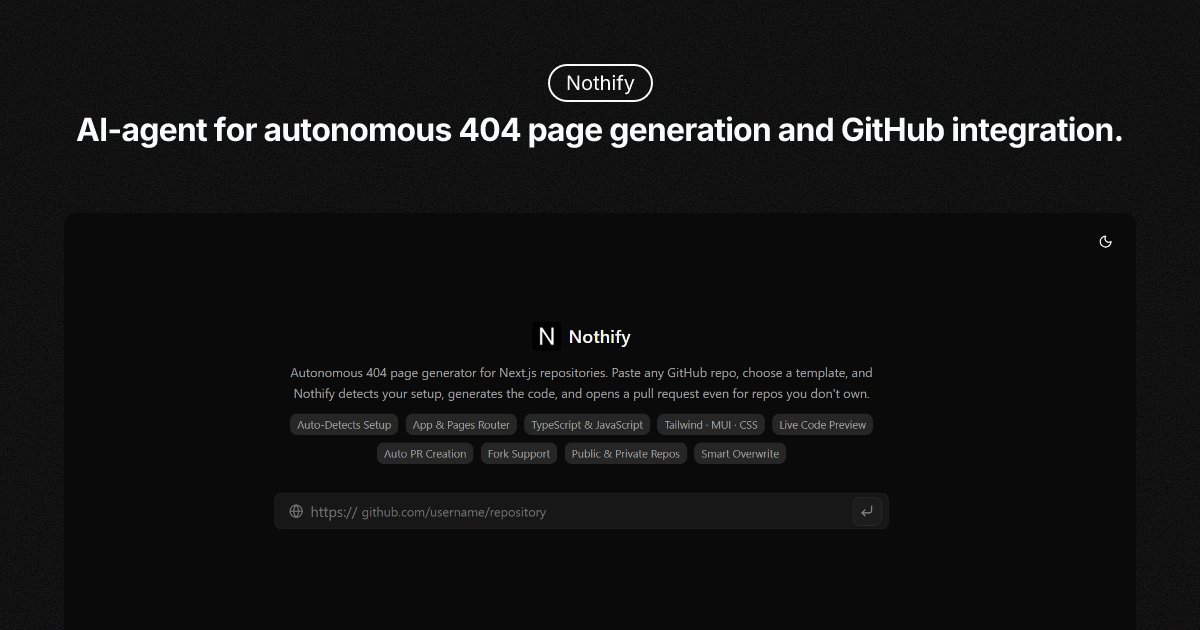Viewport: 1200px width, 630px height.
Task: Click the Tailwind · MUI · CSS tag
Action: 711,425
